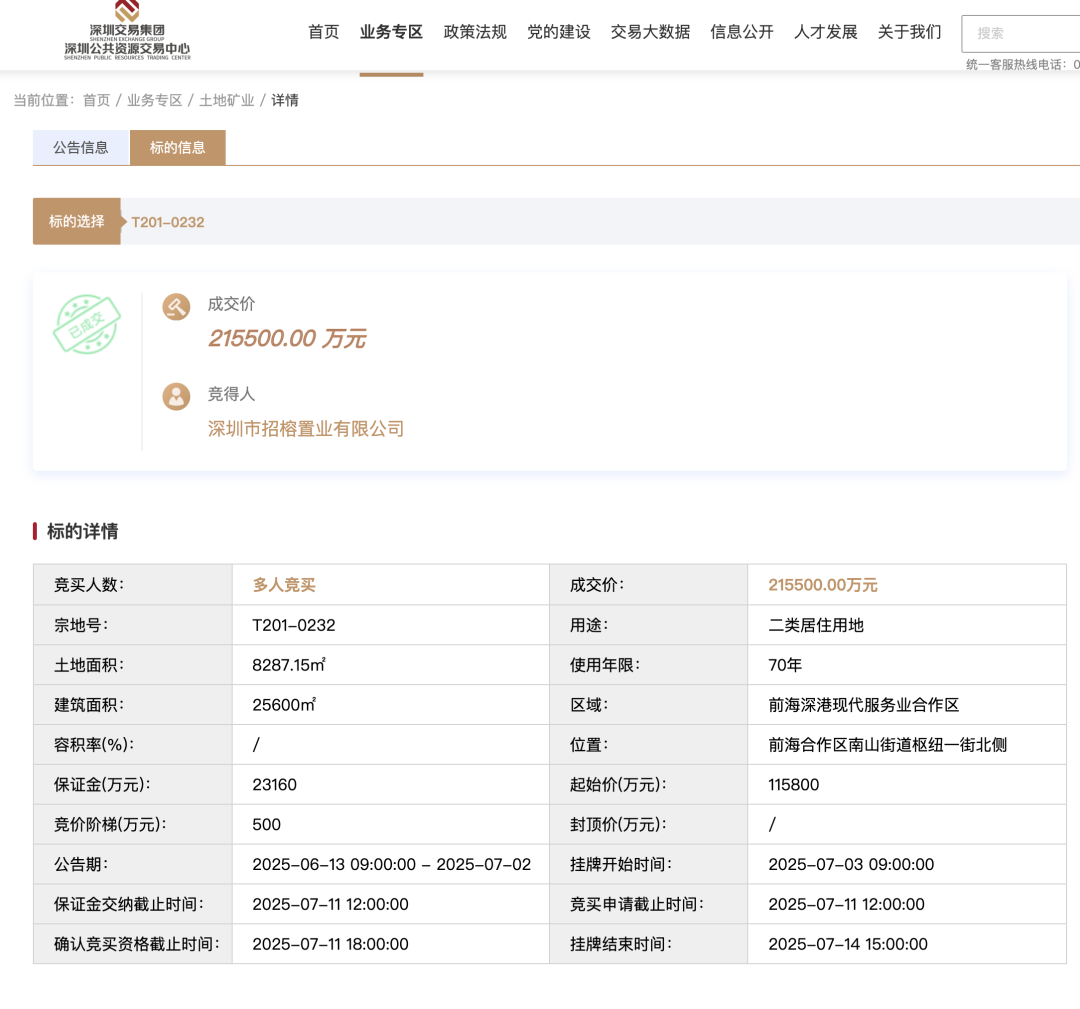Select the 标的信息 tab

[x=177, y=147]
